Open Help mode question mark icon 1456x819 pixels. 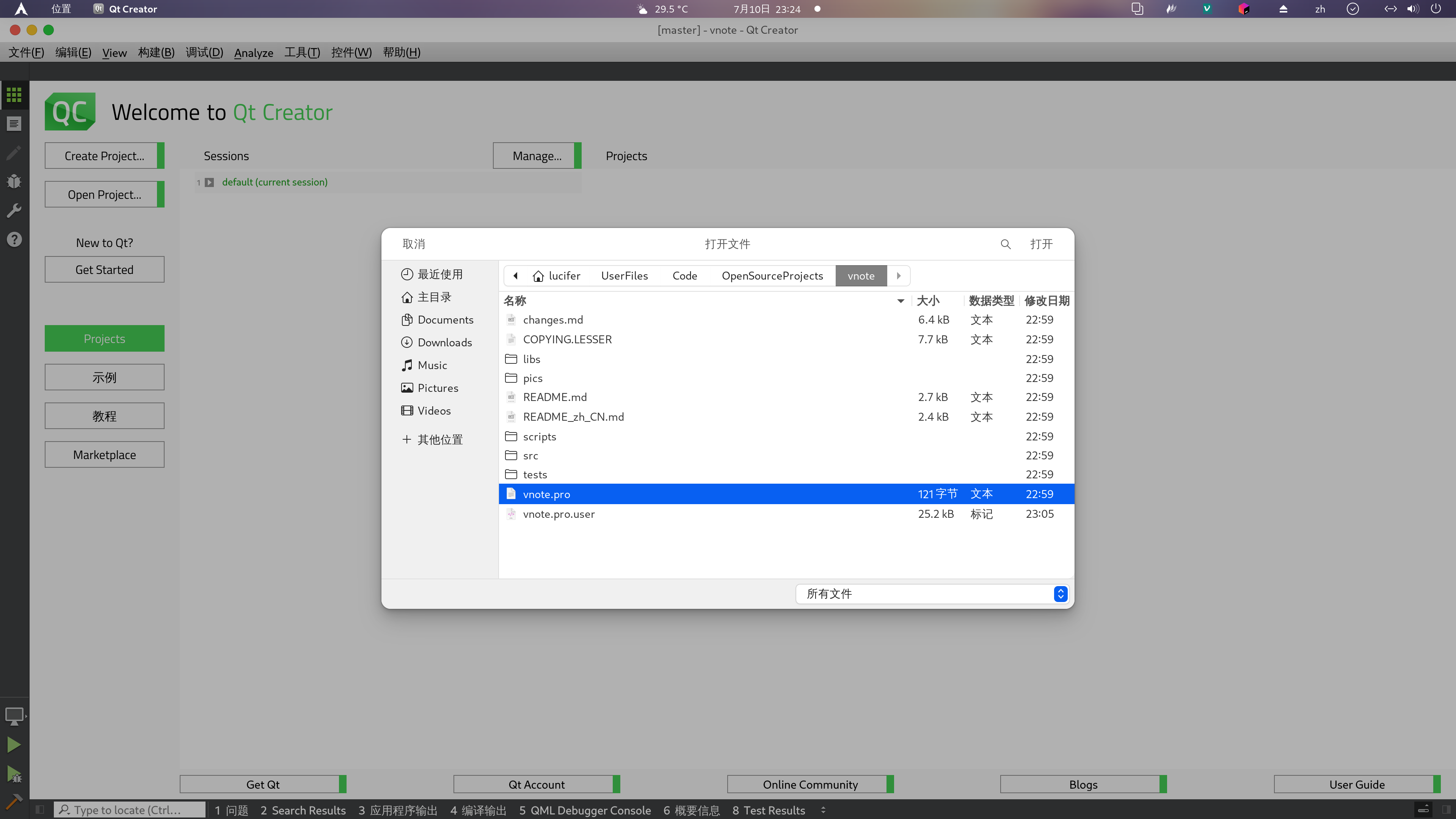[14, 239]
